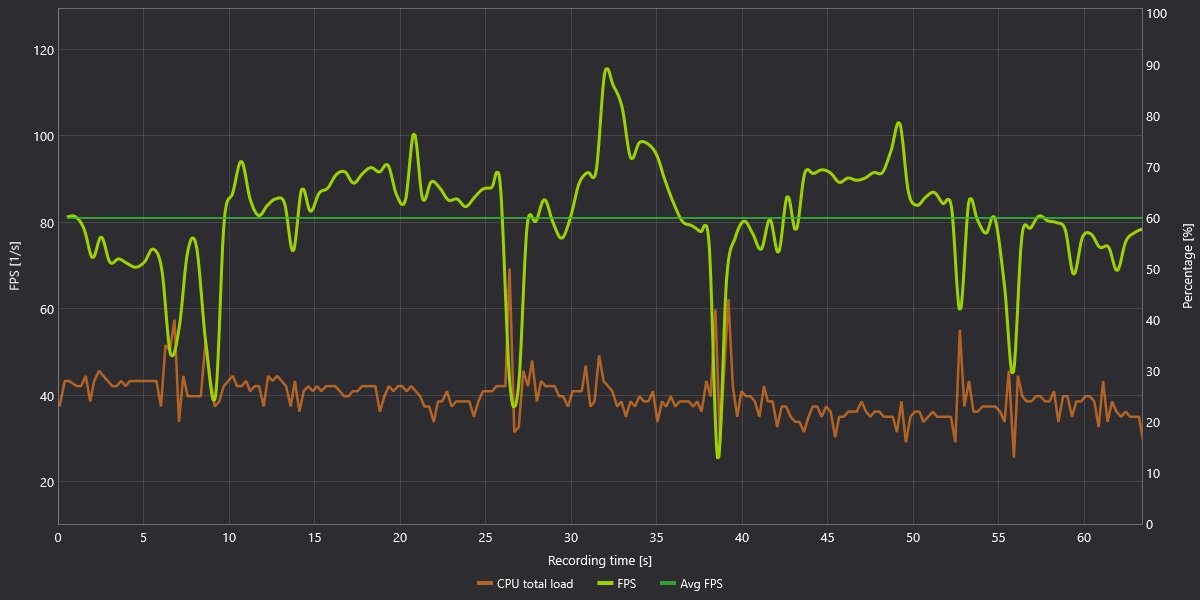Click the 30 label on the time axis
The height and width of the screenshot is (600, 1200).
pyautogui.click(x=571, y=537)
